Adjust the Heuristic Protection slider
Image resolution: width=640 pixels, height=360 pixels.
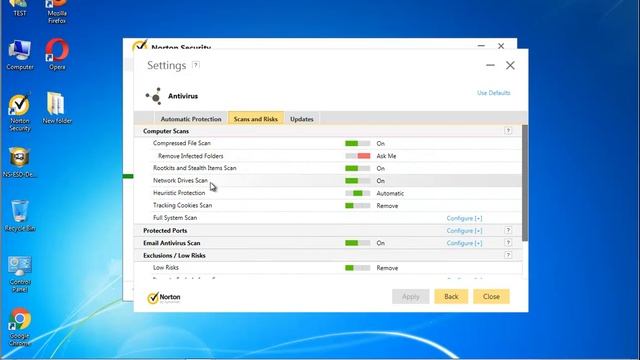pyautogui.click(x=358, y=193)
